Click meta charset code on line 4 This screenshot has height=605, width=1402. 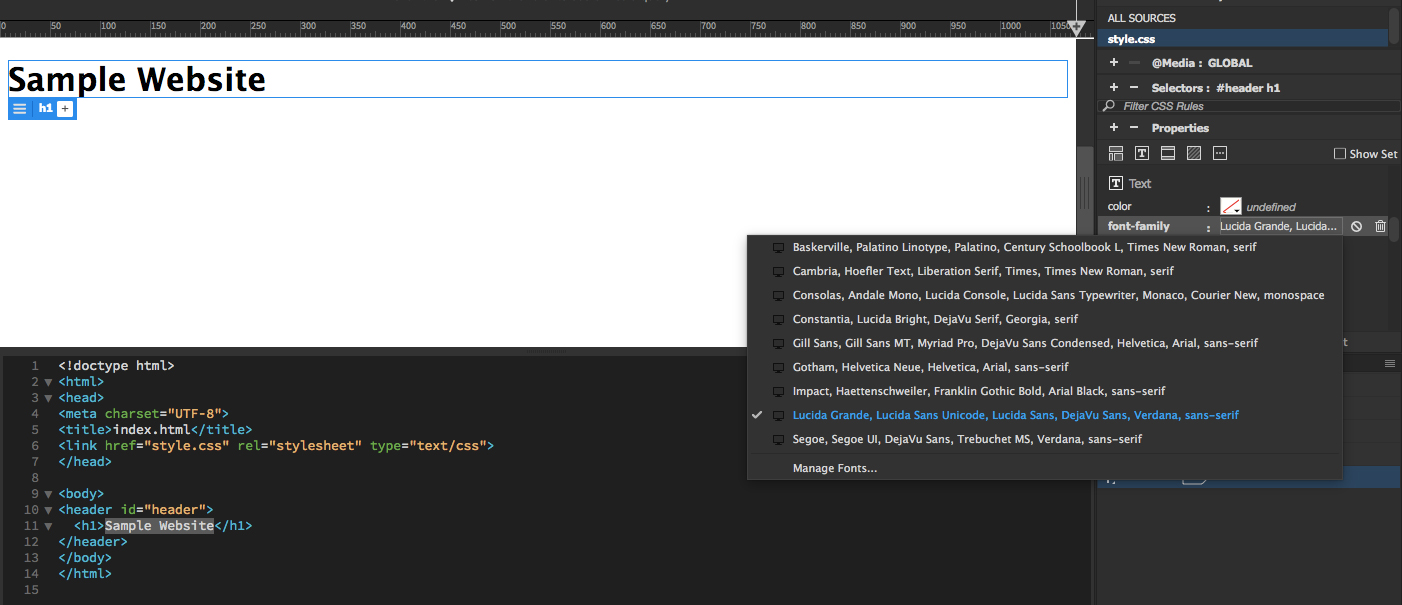point(144,414)
